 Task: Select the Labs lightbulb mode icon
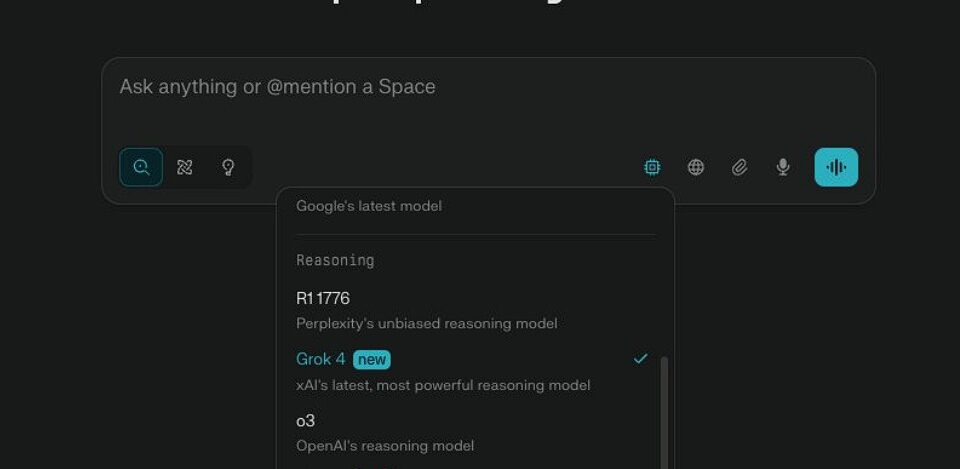point(228,167)
